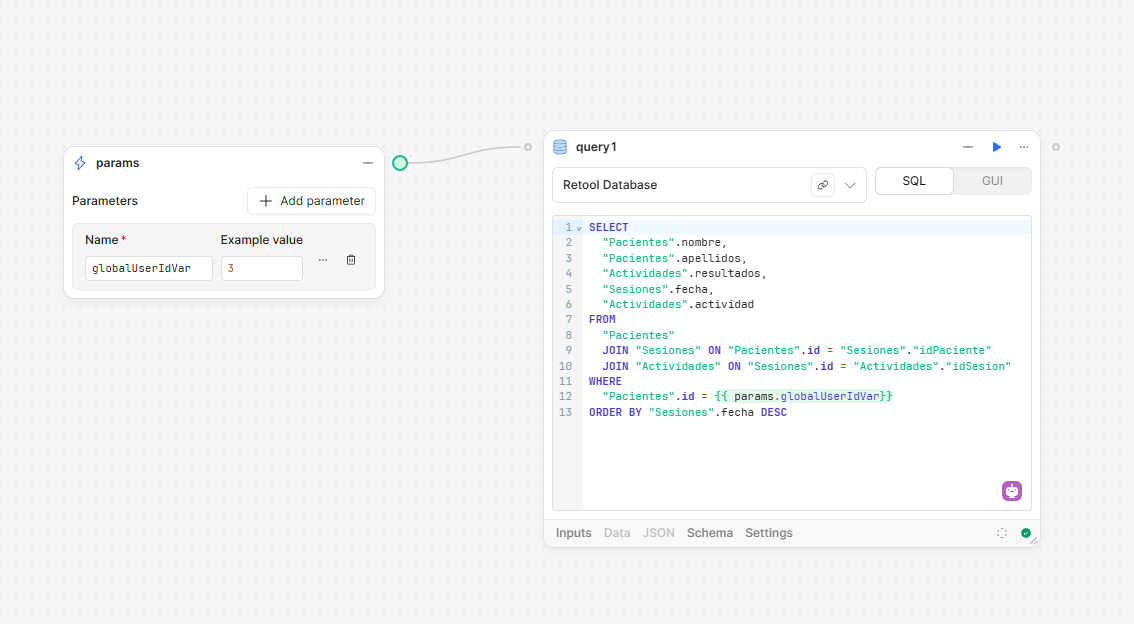The width and height of the screenshot is (1134, 624).
Task: Switch query editor to GUI mode
Action: tap(992, 181)
